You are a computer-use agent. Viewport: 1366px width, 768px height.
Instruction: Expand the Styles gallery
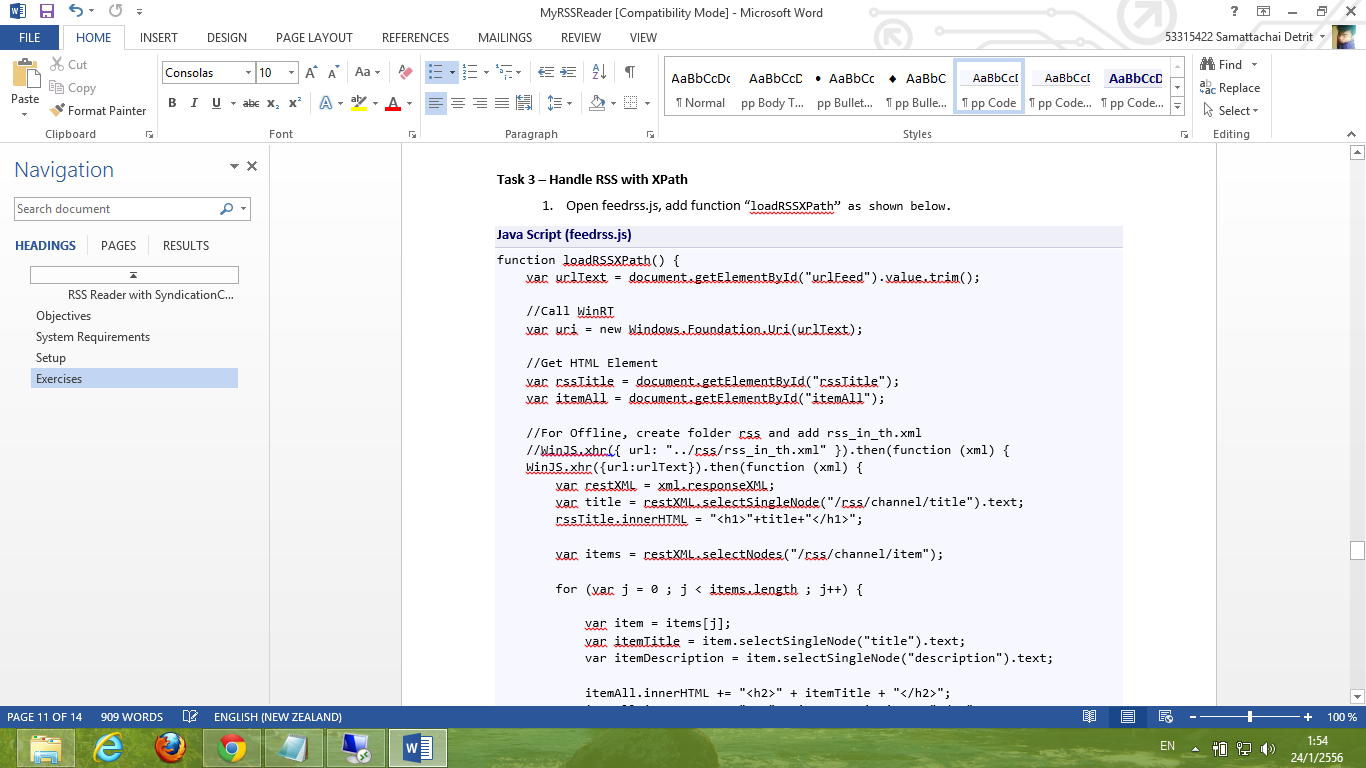pos(1177,108)
